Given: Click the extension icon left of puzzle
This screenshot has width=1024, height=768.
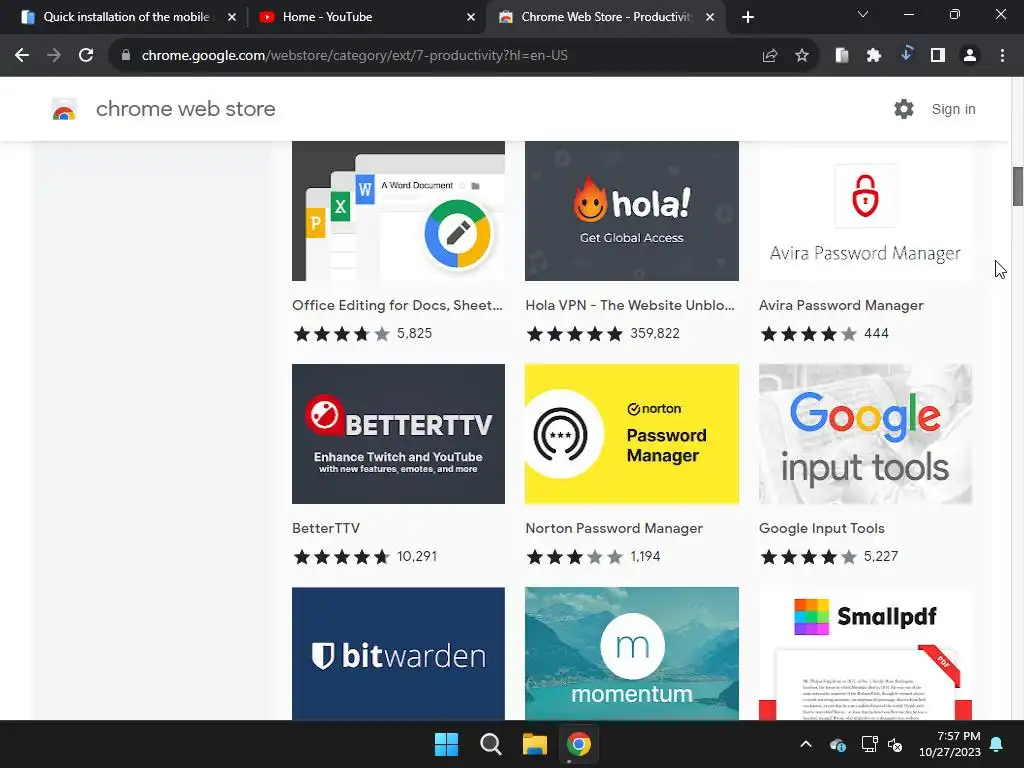Looking at the screenshot, I should point(842,56).
